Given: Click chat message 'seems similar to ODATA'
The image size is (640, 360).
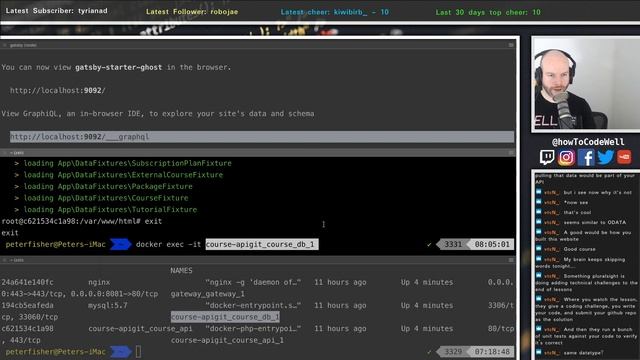Looking at the screenshot, I should [x=595, y=222].
